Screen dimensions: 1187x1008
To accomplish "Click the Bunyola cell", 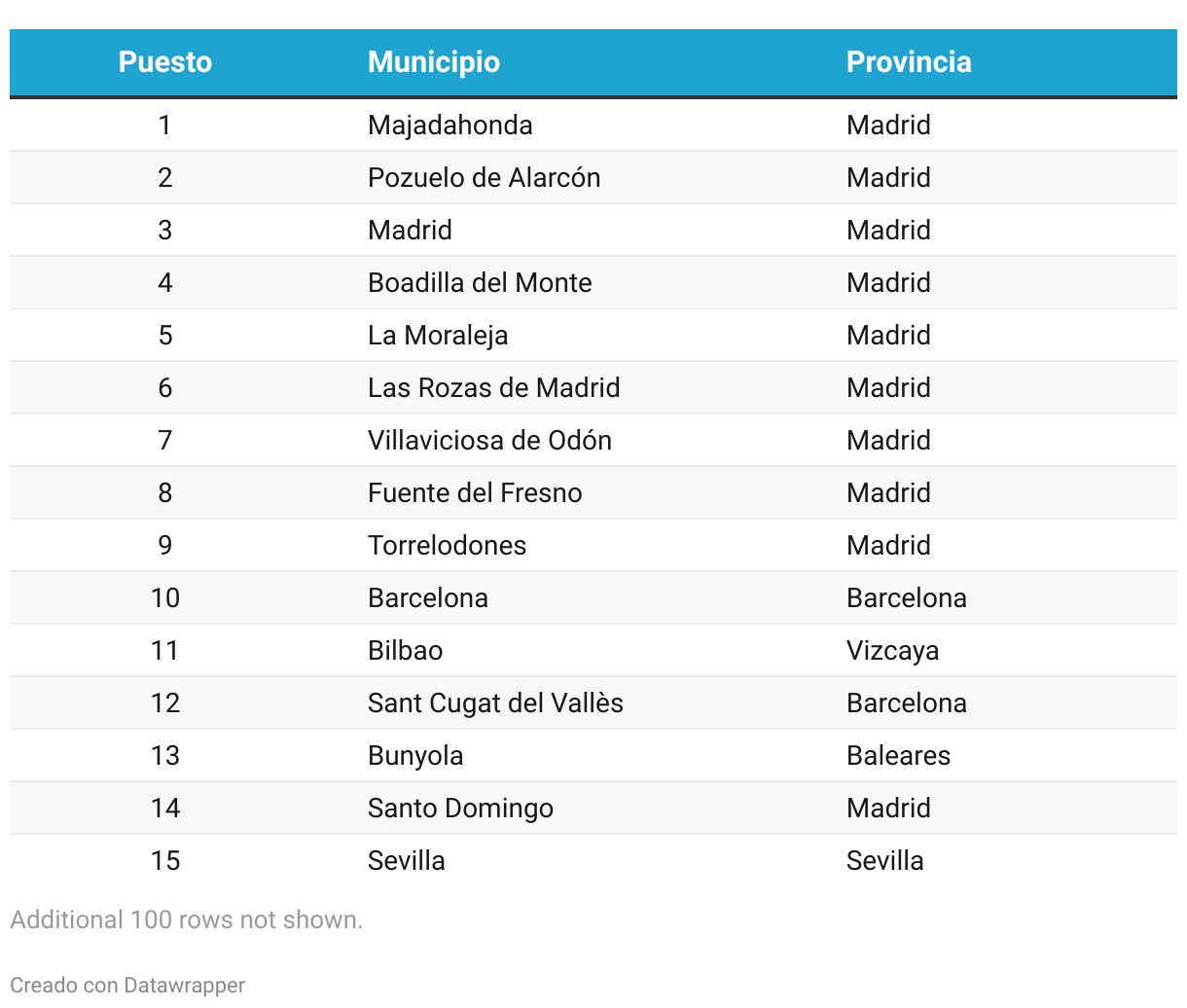I will pyautogui.click(x=415, y=755).
